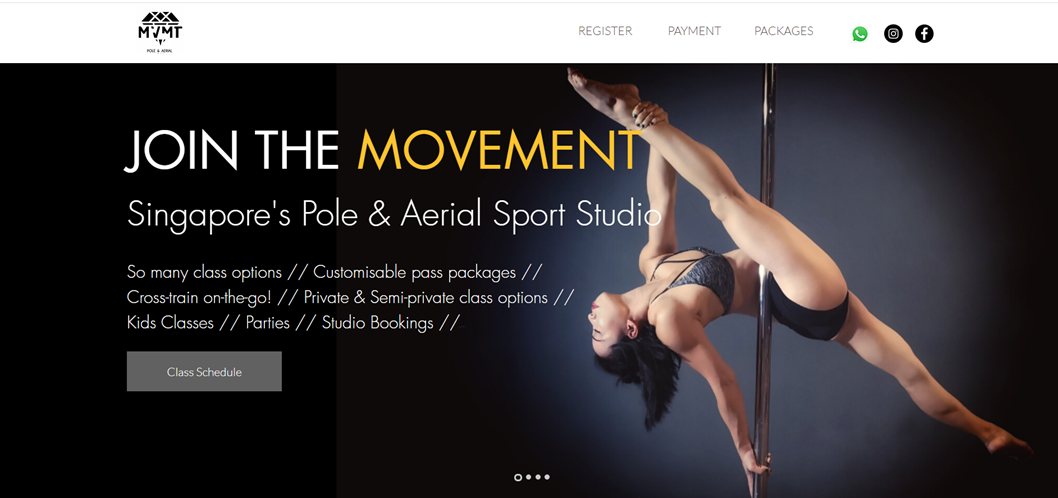The width and height of the screenshot is (1058, 498).
Task: Open the PACKAGES menu item
Action: pos(784,31)
